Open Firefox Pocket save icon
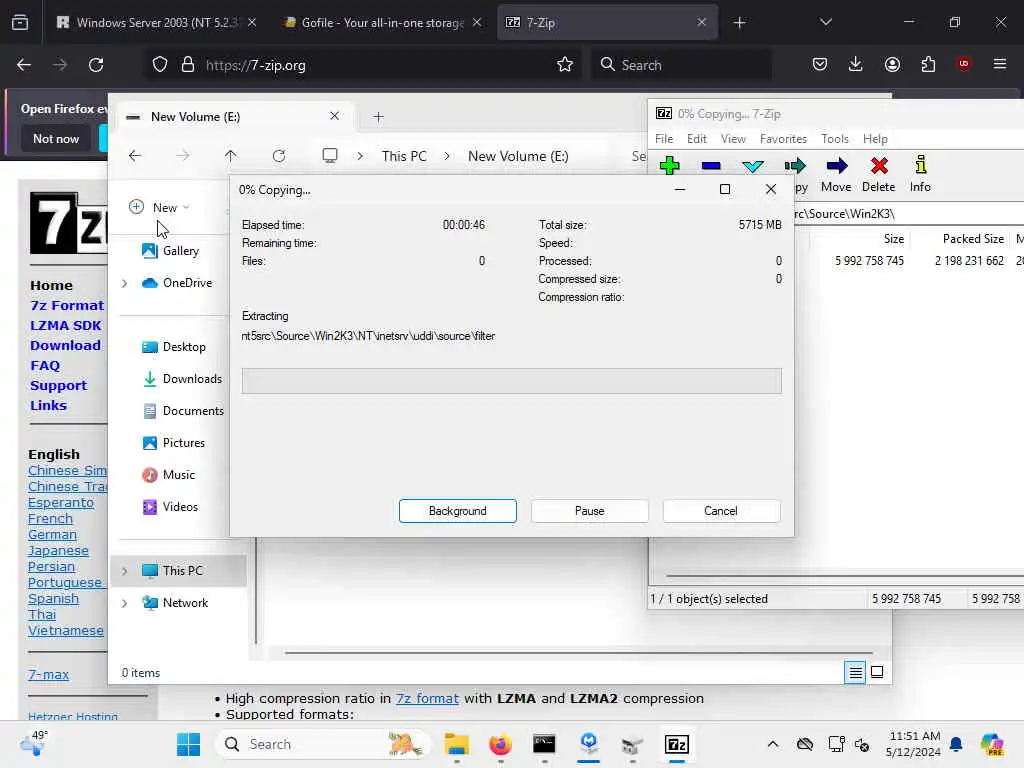The height and width of the screenshot is (768, 1024). 820,64
